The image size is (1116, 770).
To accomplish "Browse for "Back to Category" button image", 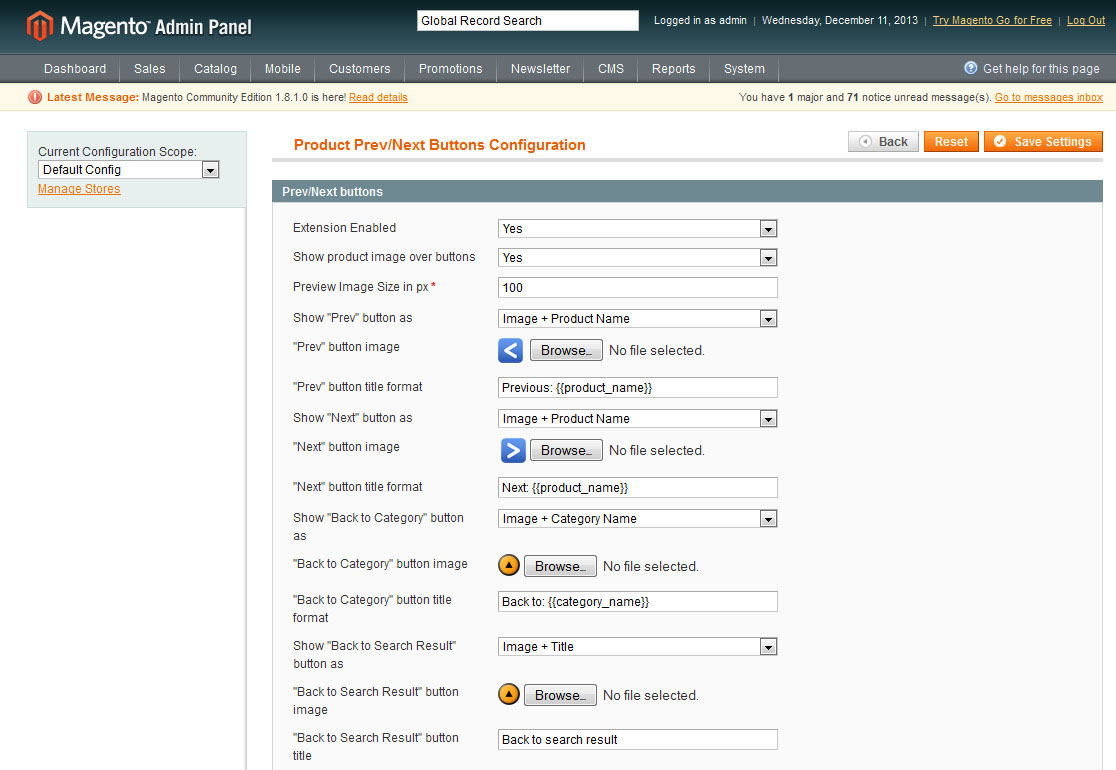I will [x=560, y=566].
